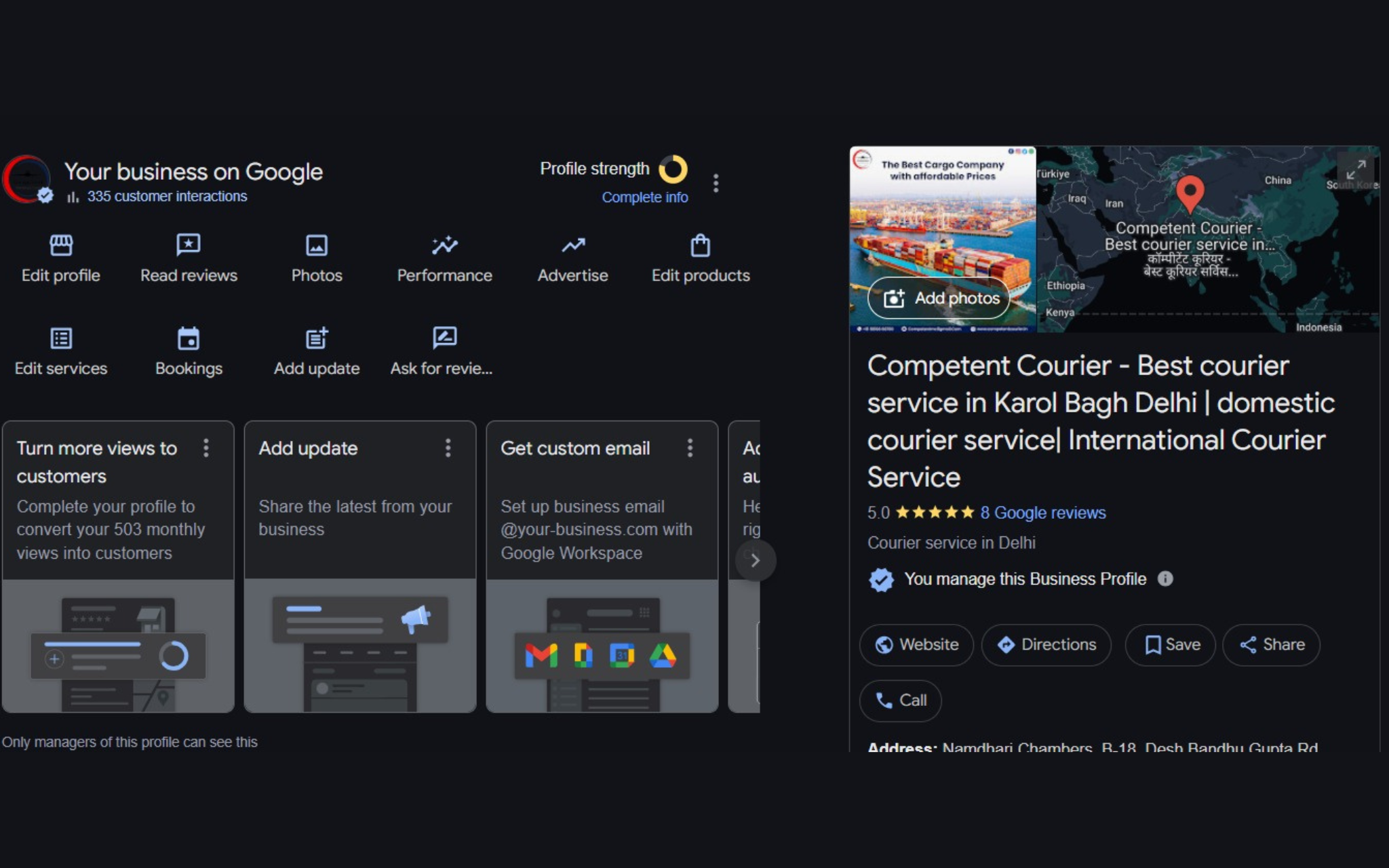Viewport: 1389px width, 868px height.
Task: Open Edit profile storefront icon
Action: [x=61, y=245]
